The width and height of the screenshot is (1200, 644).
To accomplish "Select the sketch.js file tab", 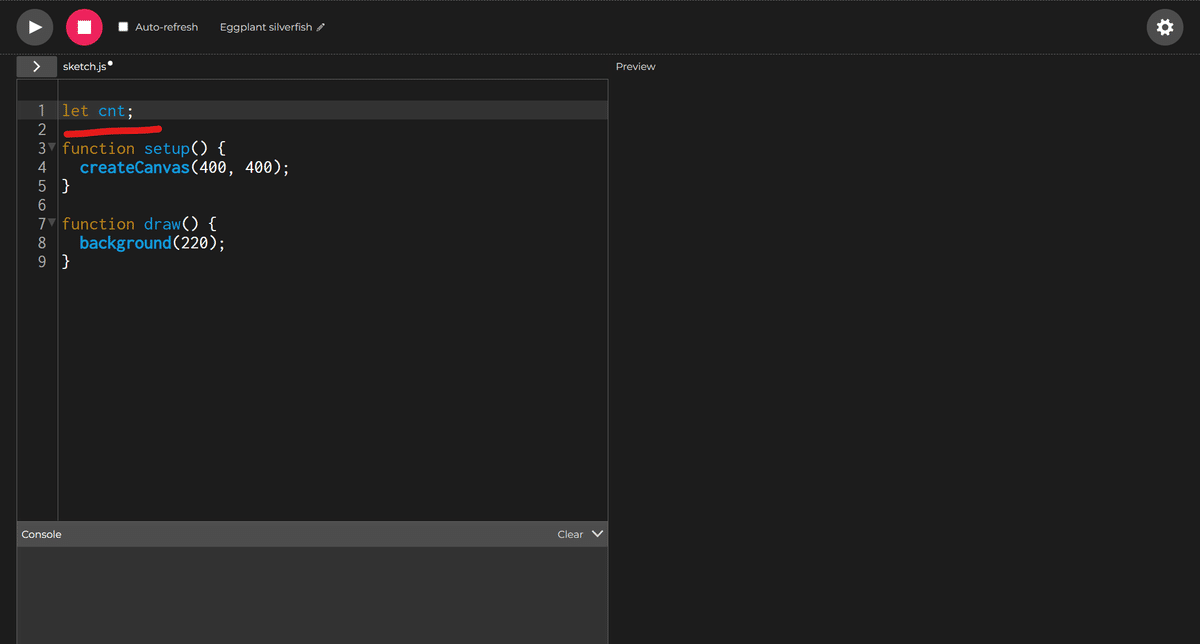I will 85,66.
